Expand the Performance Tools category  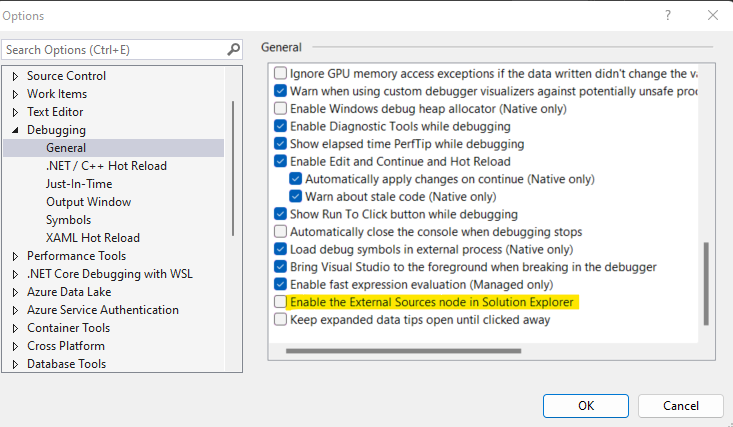[15, 256]
